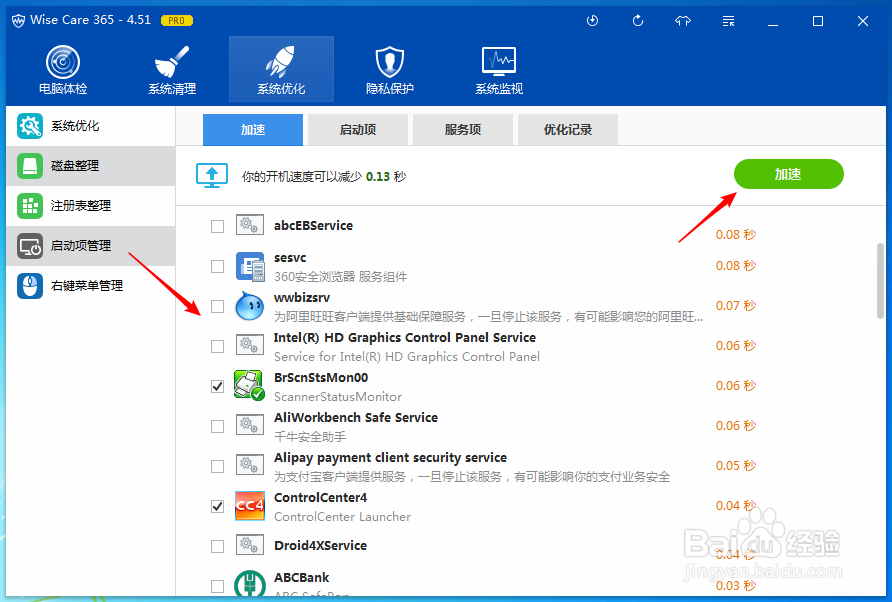Click the AliWorkbench Safe Service gear icon
892x602 pixels.
(250, 425)
